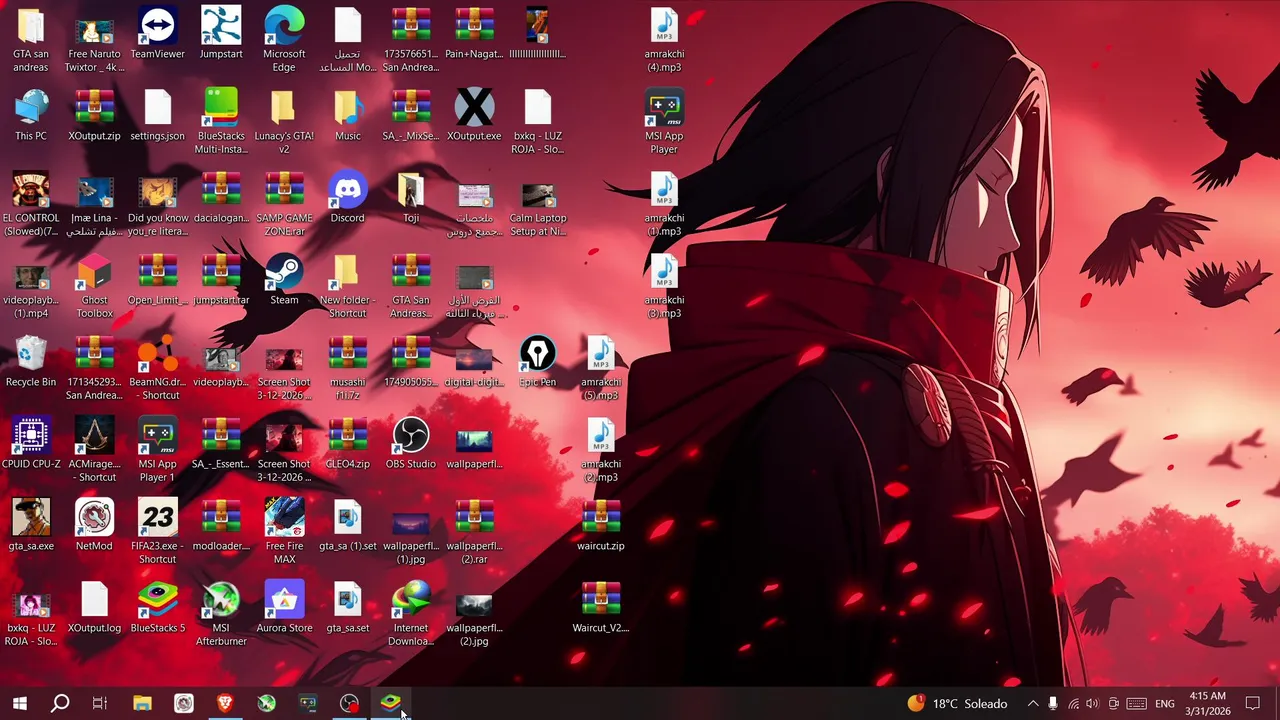This screenshot has height=720, width=1280.
Task: Open the 18°C Soleado weather widget
Action: pos(957,703)
